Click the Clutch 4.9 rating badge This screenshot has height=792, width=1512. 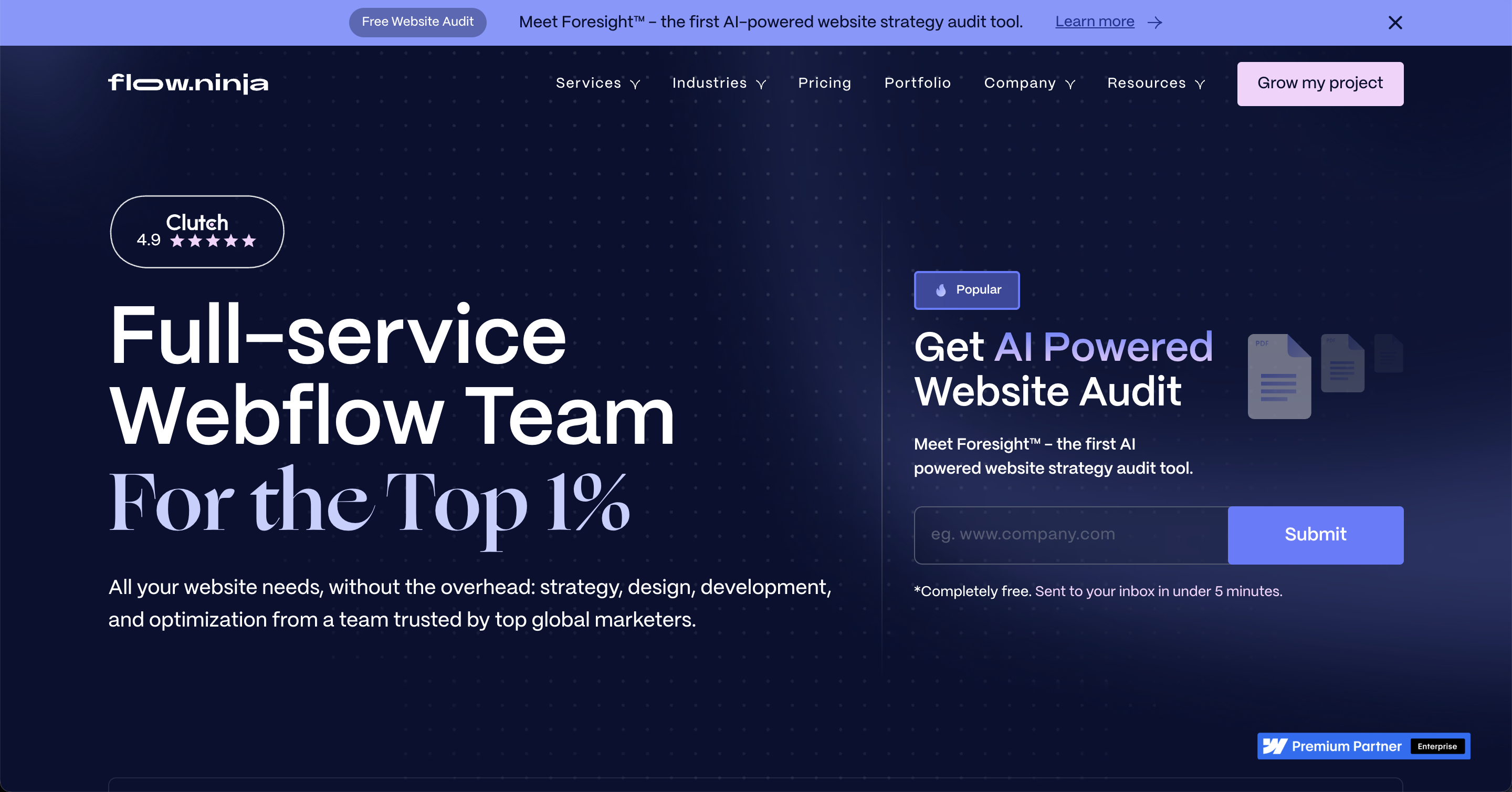(197, 232)
